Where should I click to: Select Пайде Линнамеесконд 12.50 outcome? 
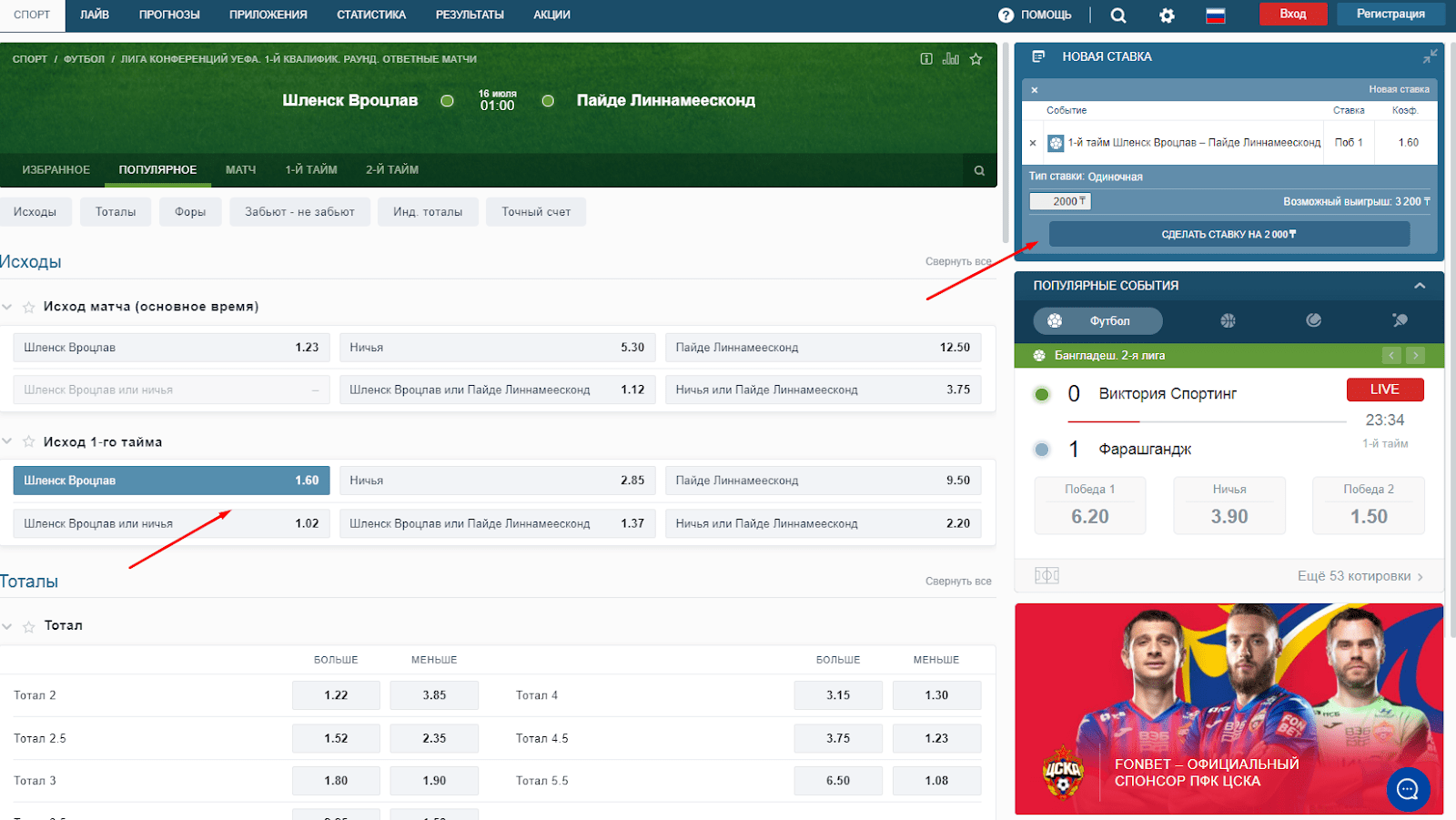(x=823, y=348)
